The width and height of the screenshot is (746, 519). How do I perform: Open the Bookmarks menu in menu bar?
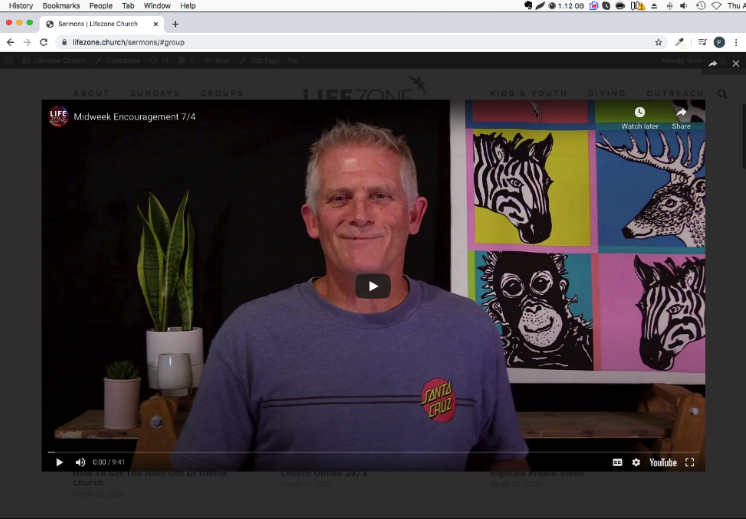(x=61, y=6)
